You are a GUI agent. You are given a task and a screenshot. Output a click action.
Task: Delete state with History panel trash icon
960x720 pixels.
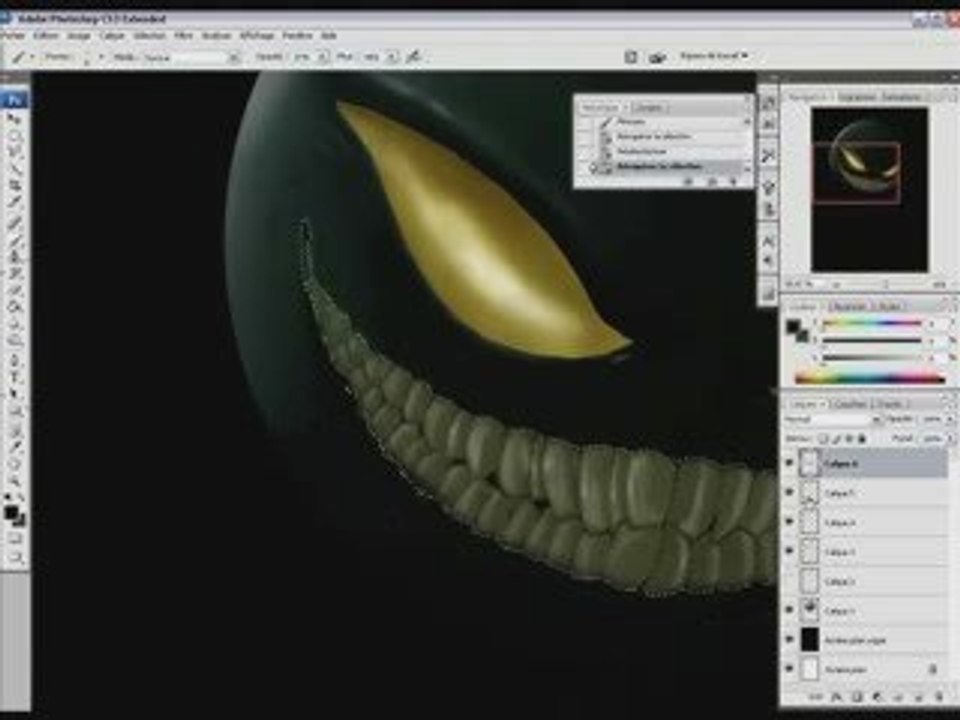(733, 181)
